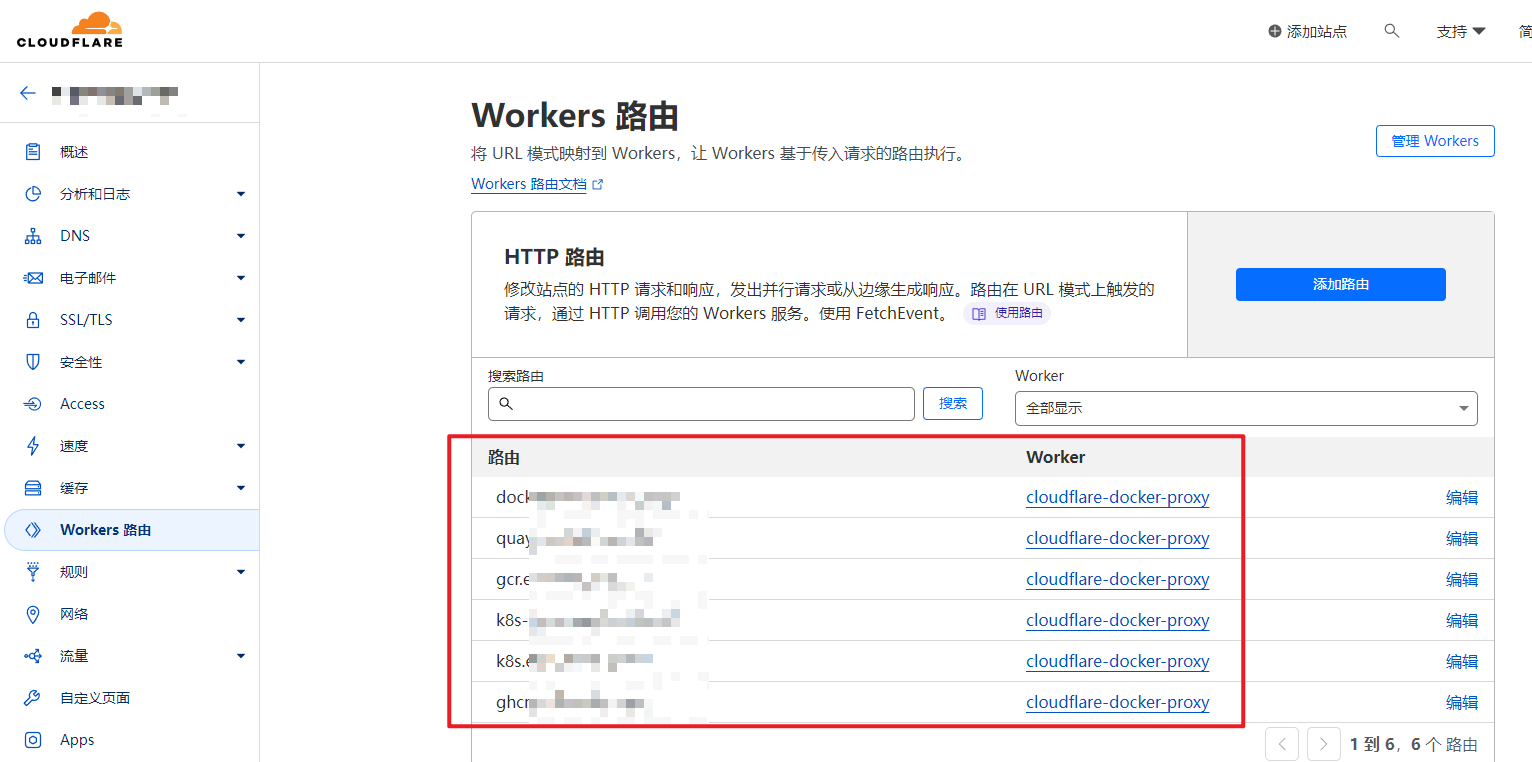The image size is (1532, 762).
Task: Click the search magnifier in the top bar
Action: pos(1391,31)
